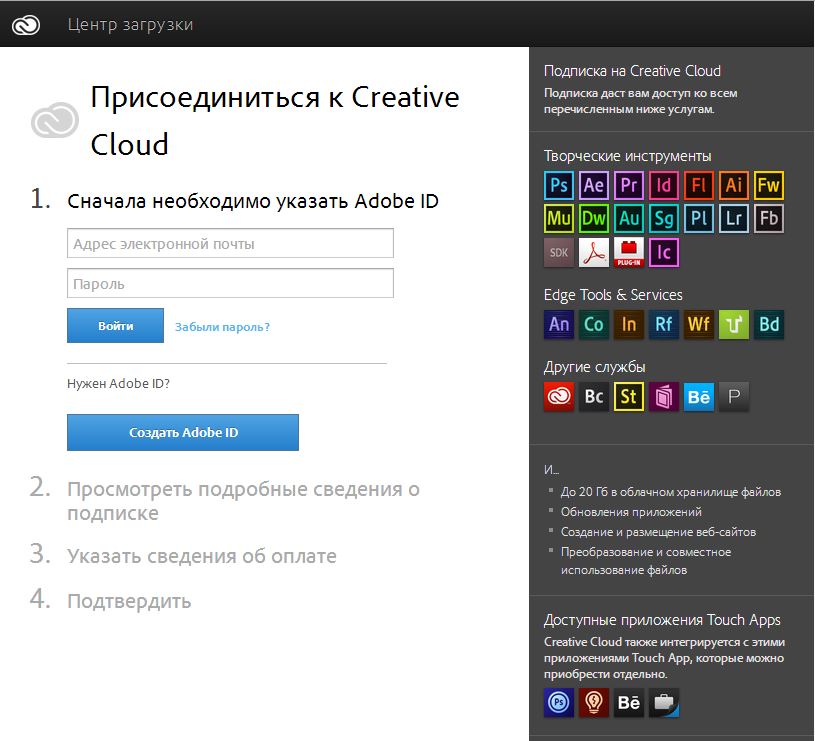Click the Muse (Mu) icon
This screenshot has width=815, height=741.
coord(559,218)
